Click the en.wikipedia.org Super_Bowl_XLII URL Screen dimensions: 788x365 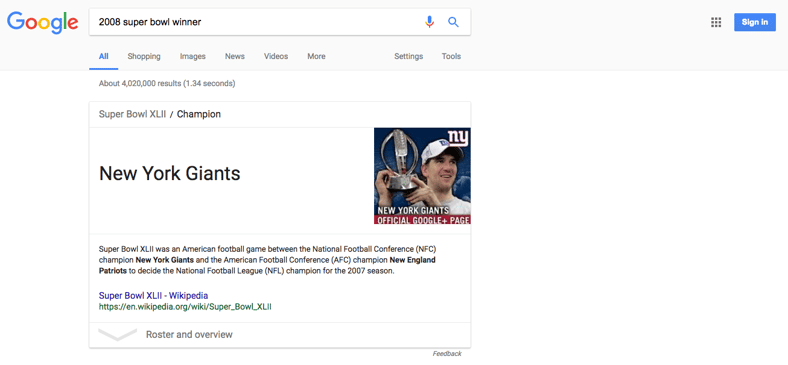pyautogui.click(x=185, y=307)
